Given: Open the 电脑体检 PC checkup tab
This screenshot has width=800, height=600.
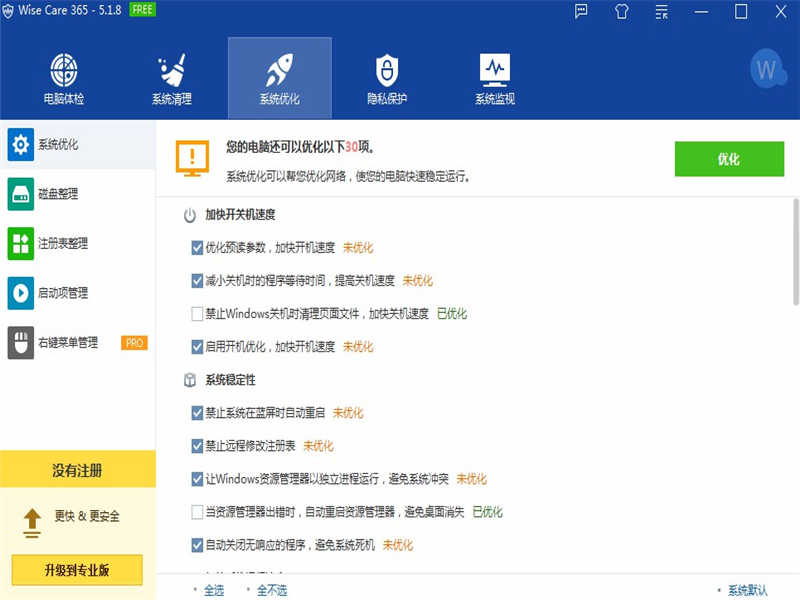Looking at the screenshot, I should point(64,78).
